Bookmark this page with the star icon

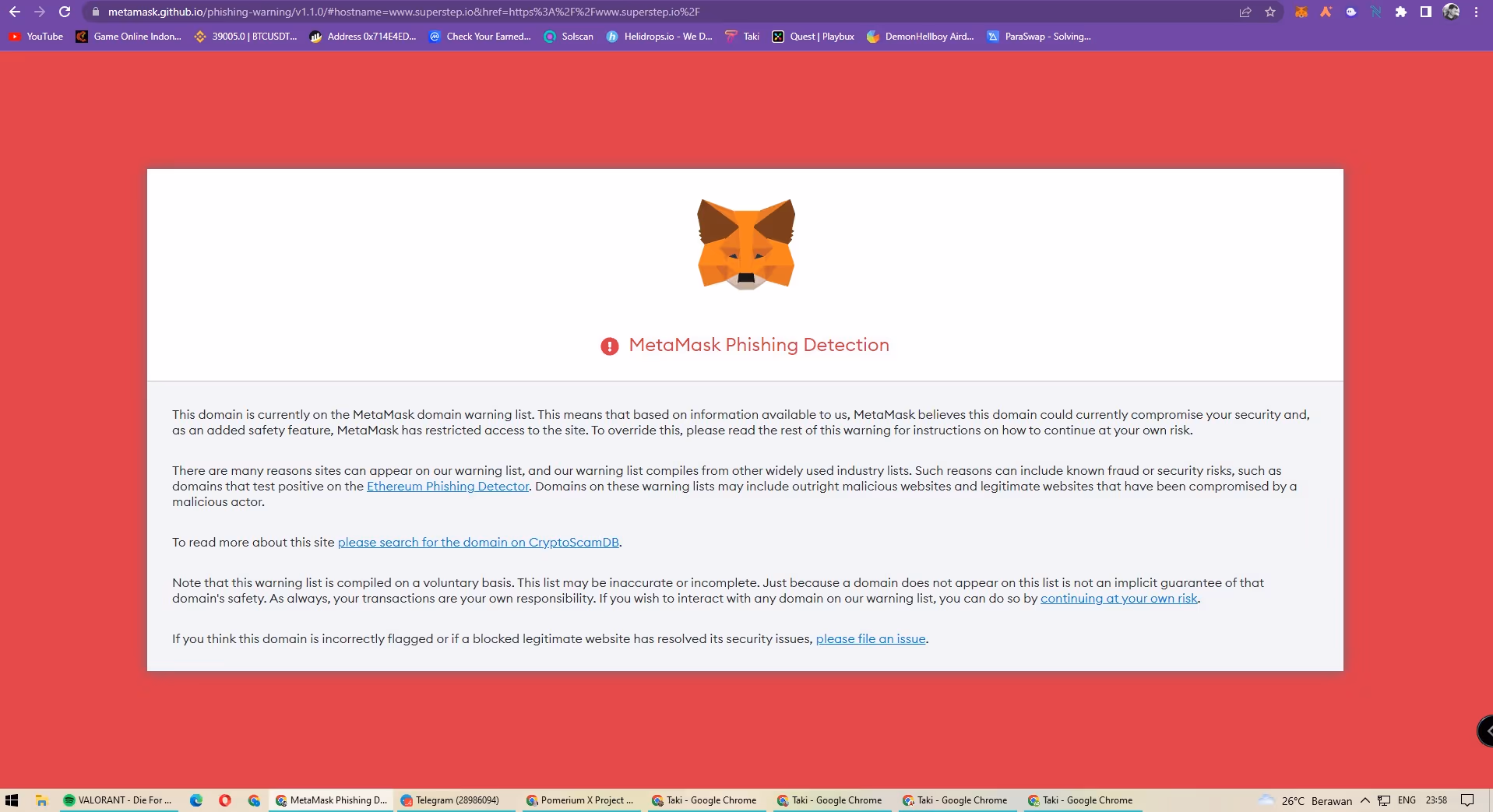point(1270,12)
